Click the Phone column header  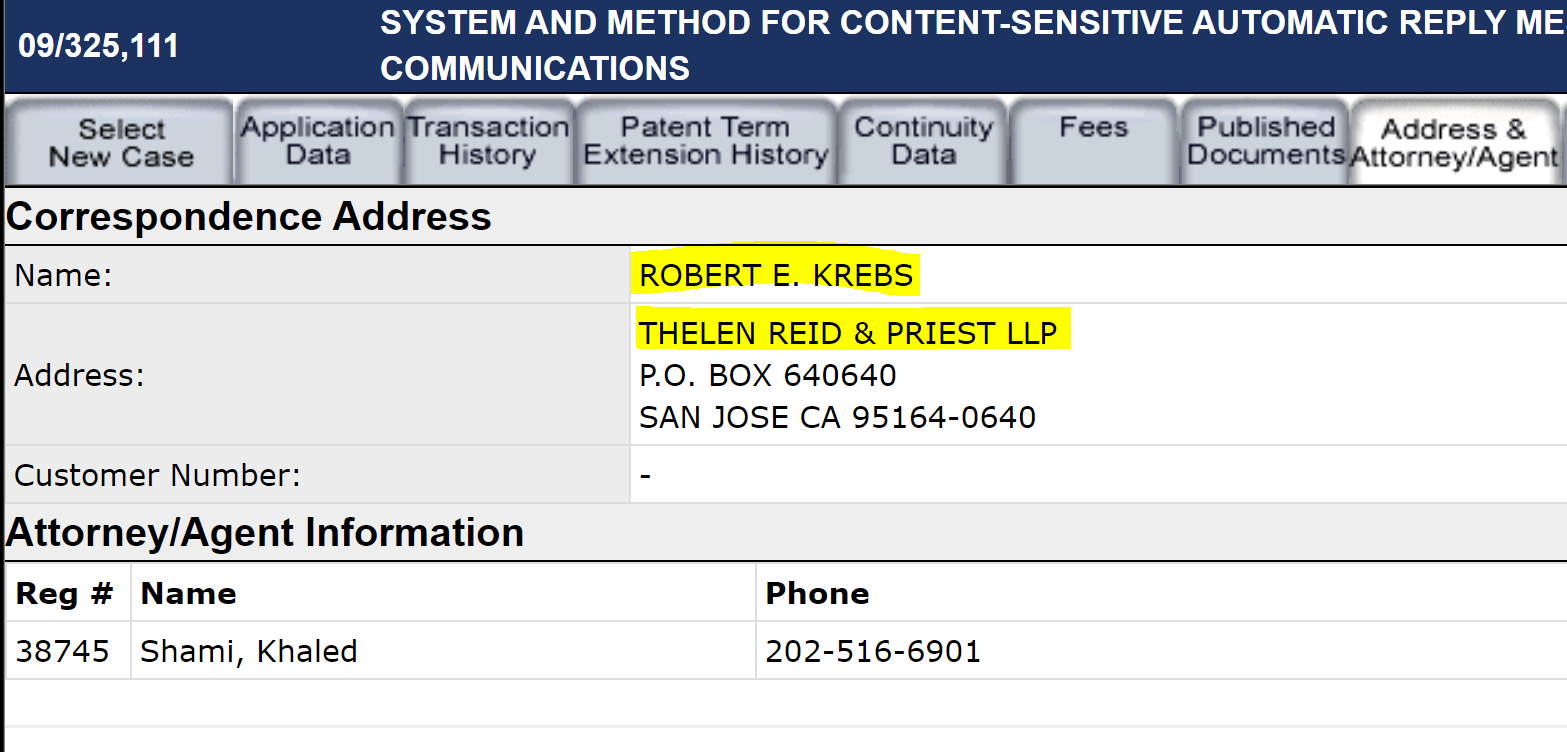[817, 593]
